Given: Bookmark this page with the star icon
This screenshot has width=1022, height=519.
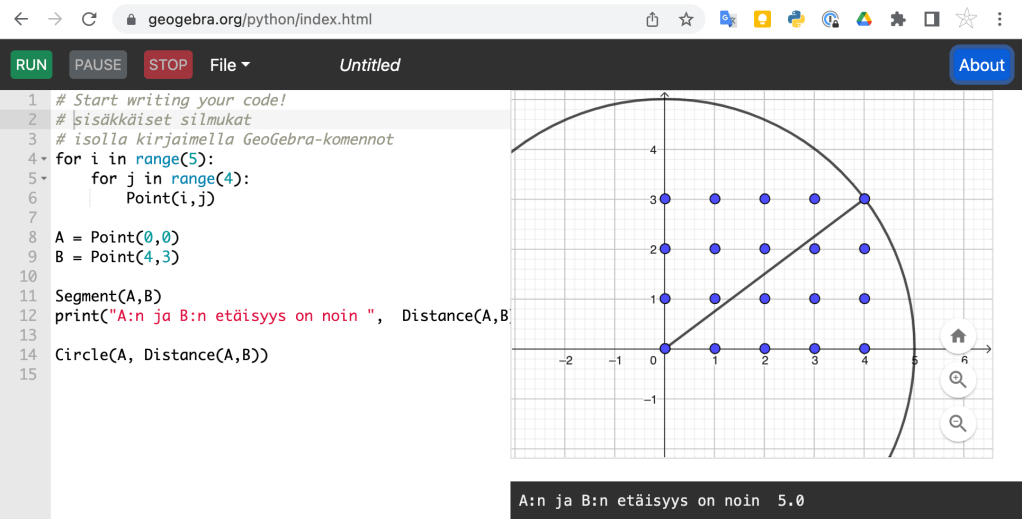Looking at the screenshot, I should (x=686, y=19).
